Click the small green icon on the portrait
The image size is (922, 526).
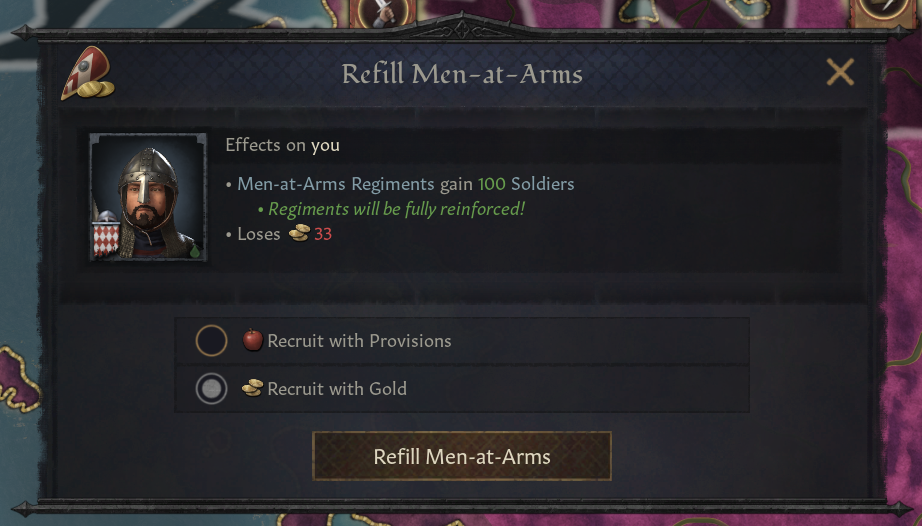pos(194,251)
